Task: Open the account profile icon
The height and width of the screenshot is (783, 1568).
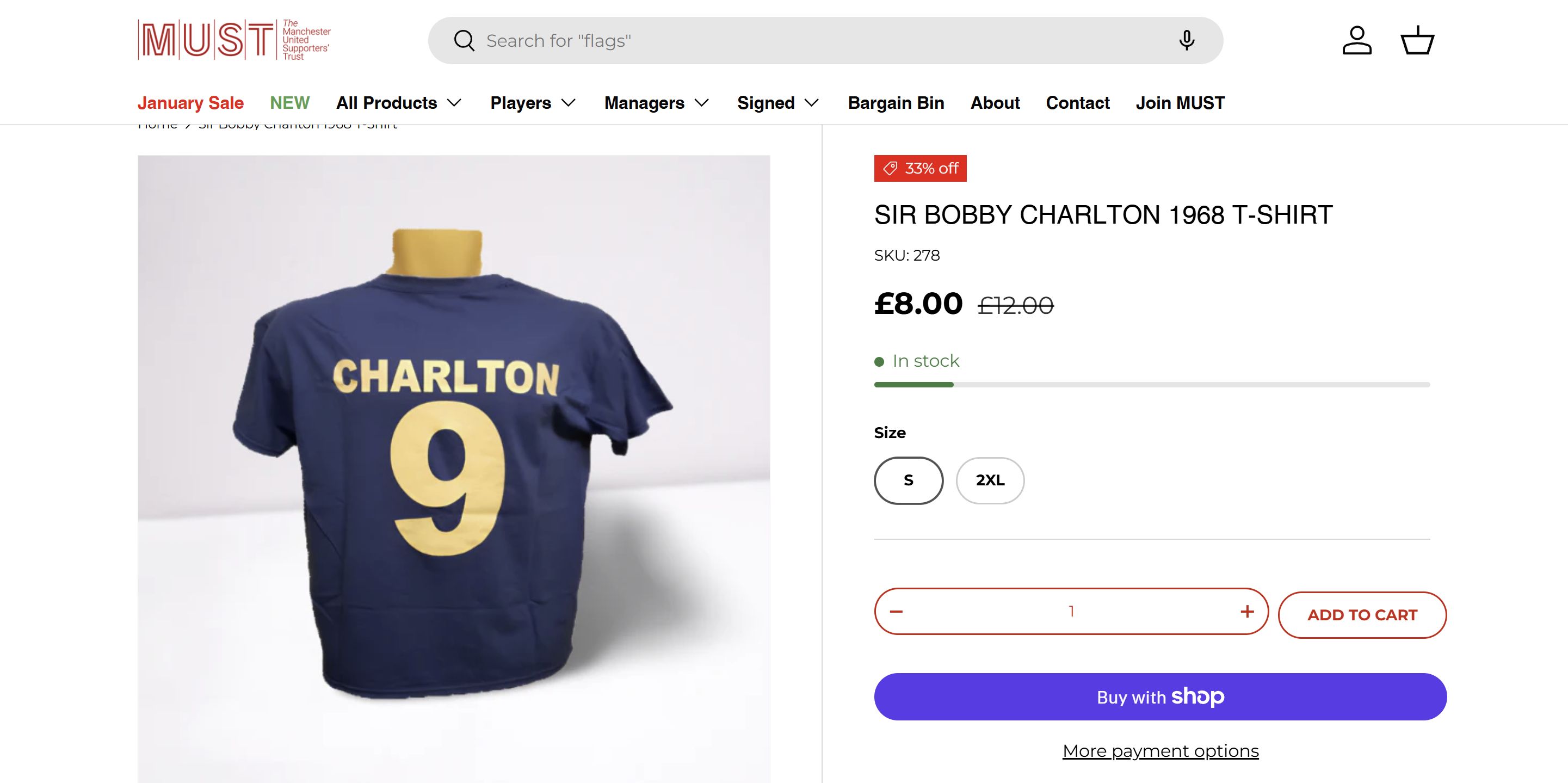Action: 1357,41
